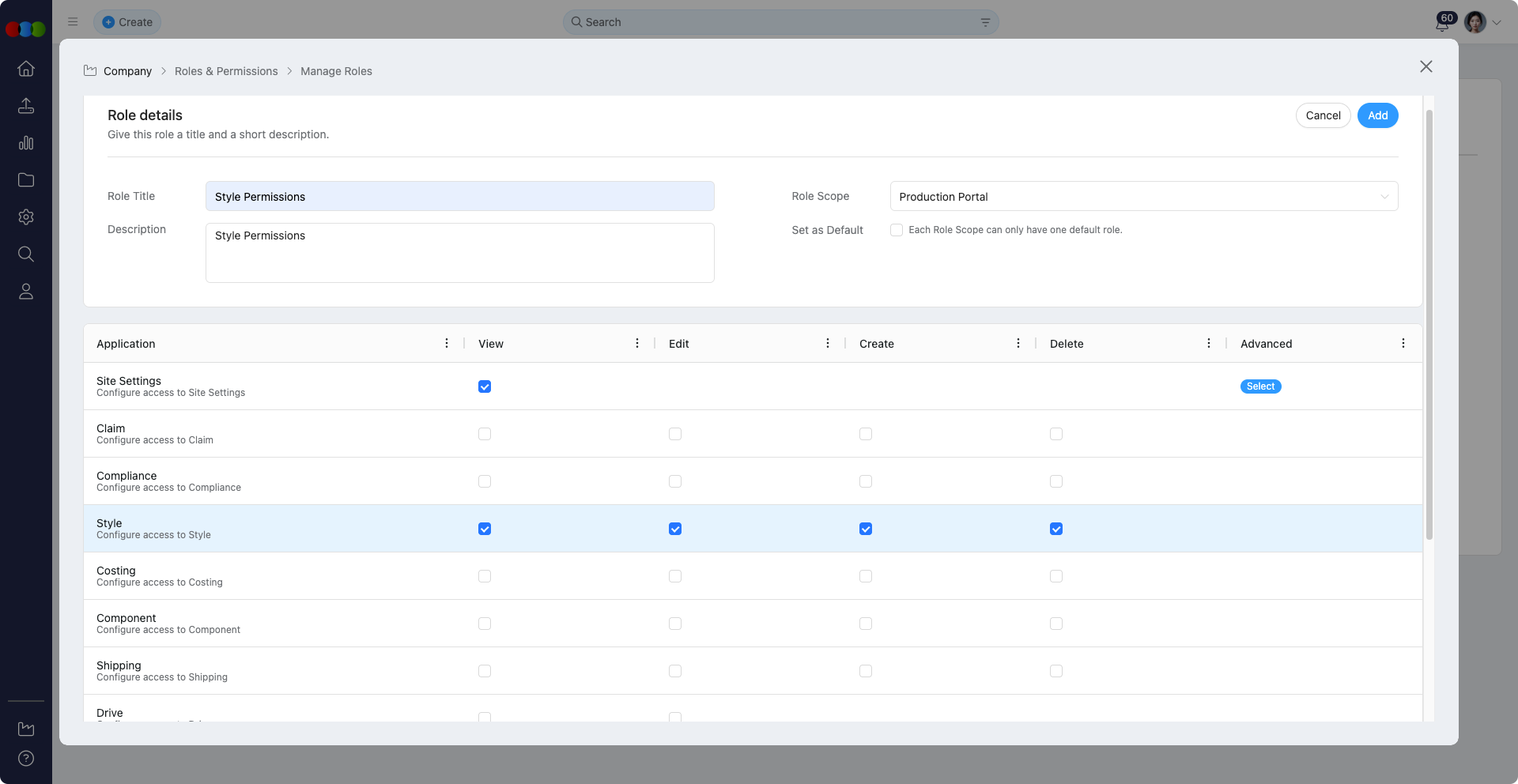Enable the Set as Default checkbox
Screen dimensions: 1518x784
tap(897, 230)
